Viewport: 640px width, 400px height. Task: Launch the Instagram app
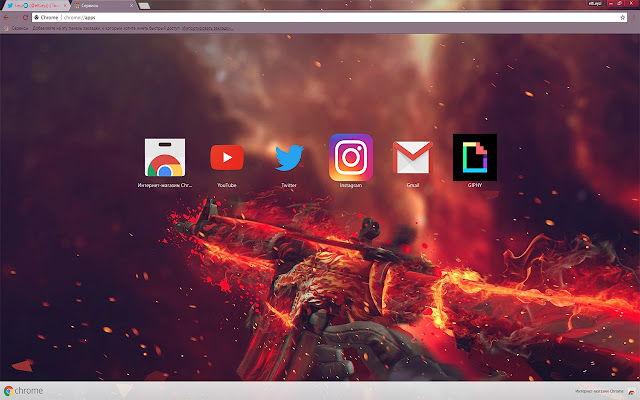(351, 157)
